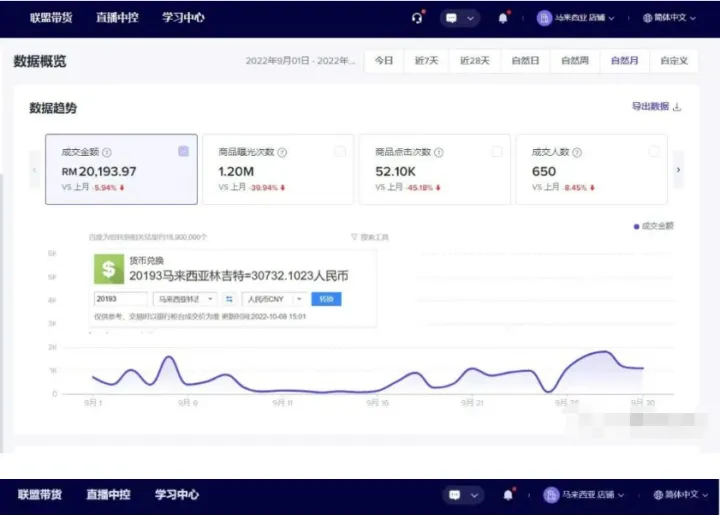
Task: Click the 9月 16 axis marker
Action: tap(377, 403)
